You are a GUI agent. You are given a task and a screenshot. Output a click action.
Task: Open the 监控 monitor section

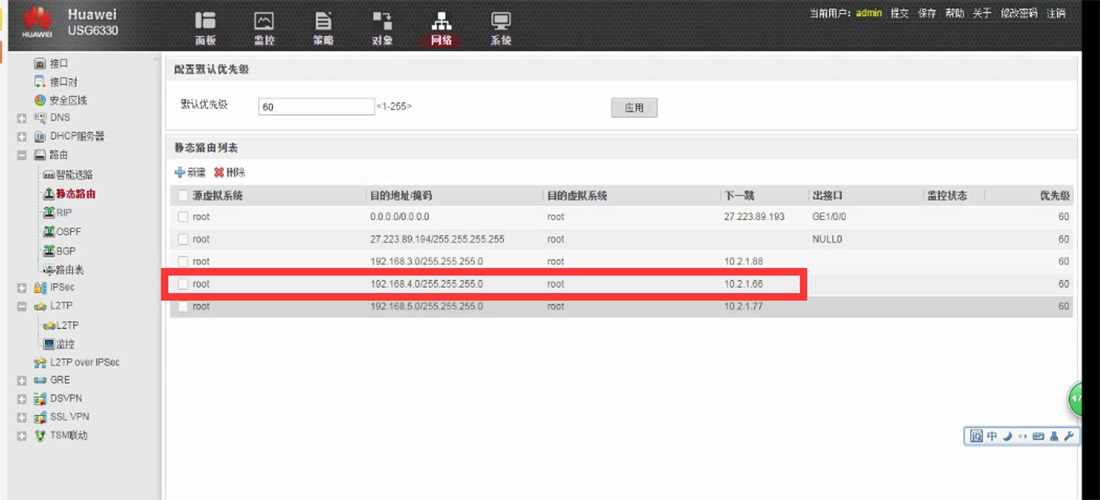pyautogui.click(x=264, y=27)
